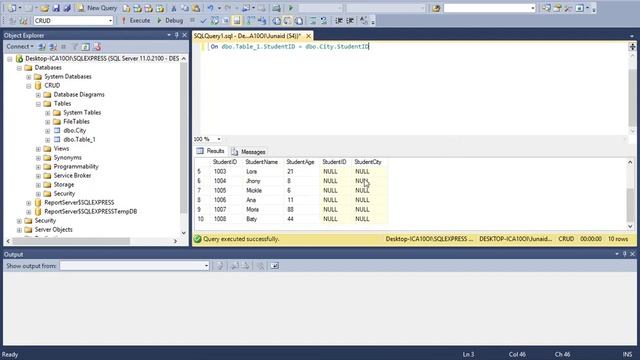Run the query with Execute
Screen dimensions: 640x360
tap(136, 20)
